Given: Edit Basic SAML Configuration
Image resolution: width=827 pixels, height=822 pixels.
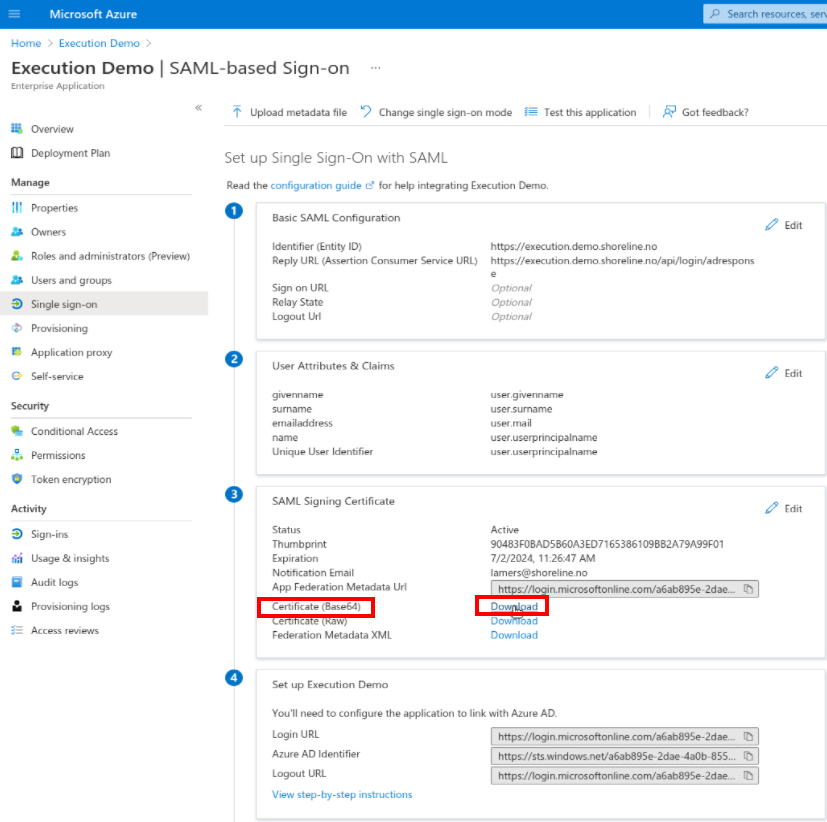Looking at the screenshot, I should tap(784, 225).
